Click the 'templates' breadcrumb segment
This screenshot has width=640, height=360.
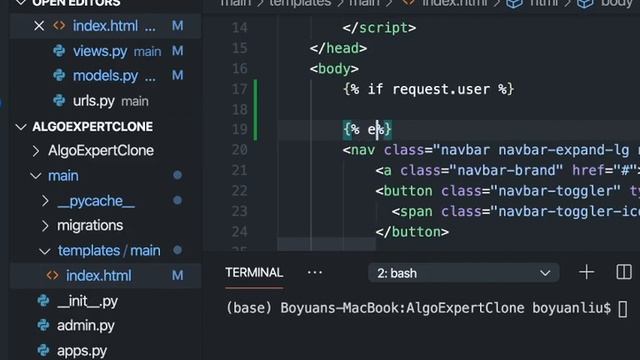pyautogui.click(x=300, y=3)
